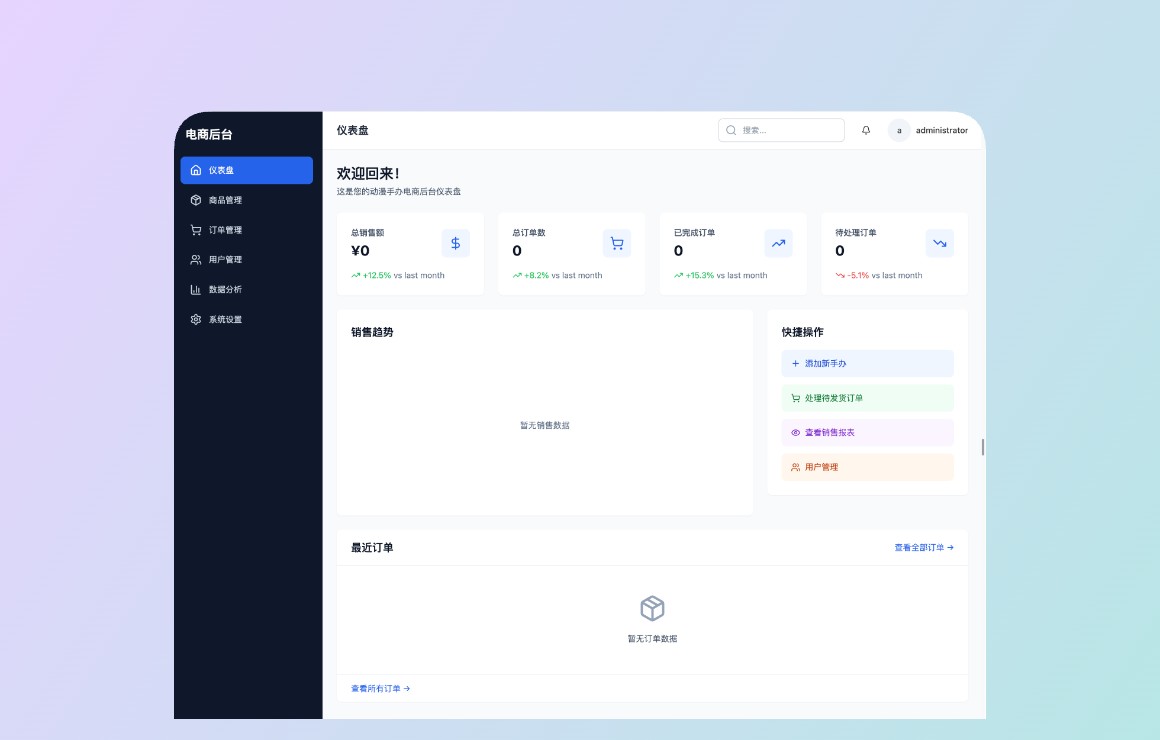The image size is (1160, 740).
Task: Go to 商品管理 in the sidebar
Action: (x=246, y=200)
